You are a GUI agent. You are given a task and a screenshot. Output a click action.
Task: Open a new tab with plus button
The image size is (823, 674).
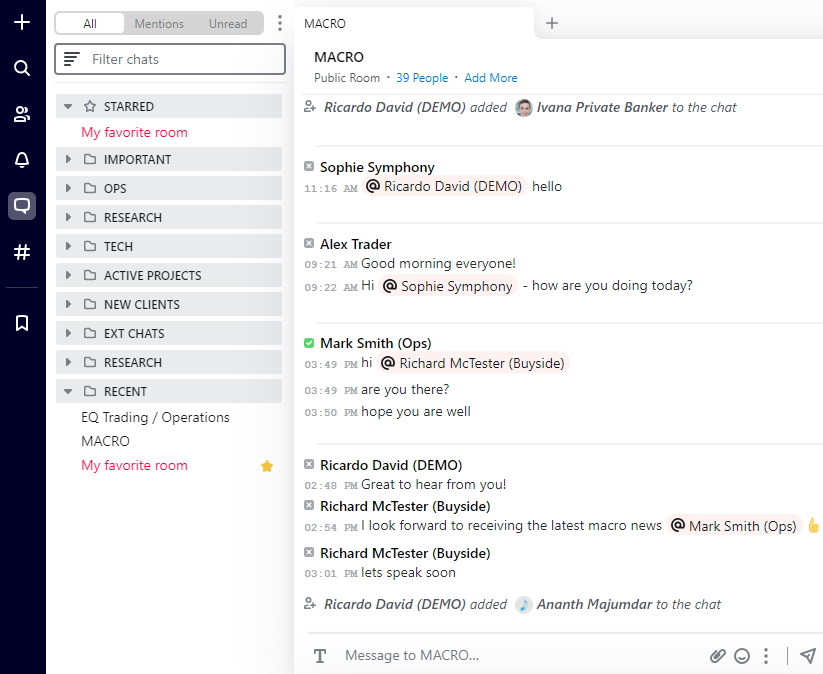point(552,23)
